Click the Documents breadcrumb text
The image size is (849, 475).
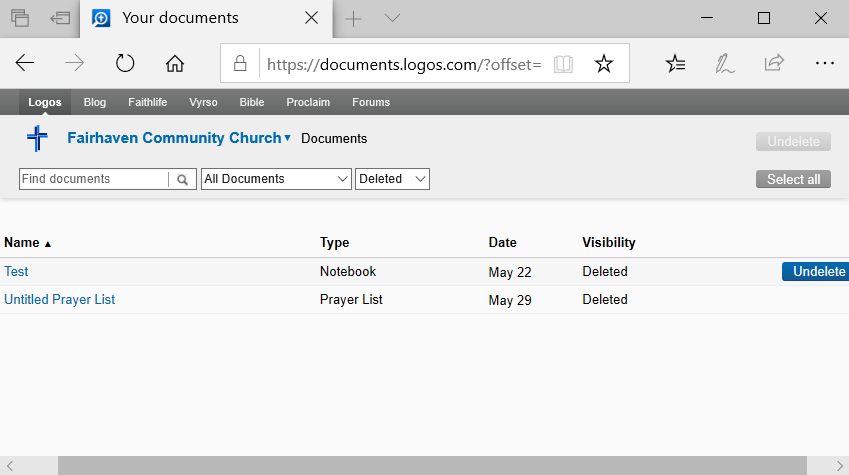pos(334,139)
